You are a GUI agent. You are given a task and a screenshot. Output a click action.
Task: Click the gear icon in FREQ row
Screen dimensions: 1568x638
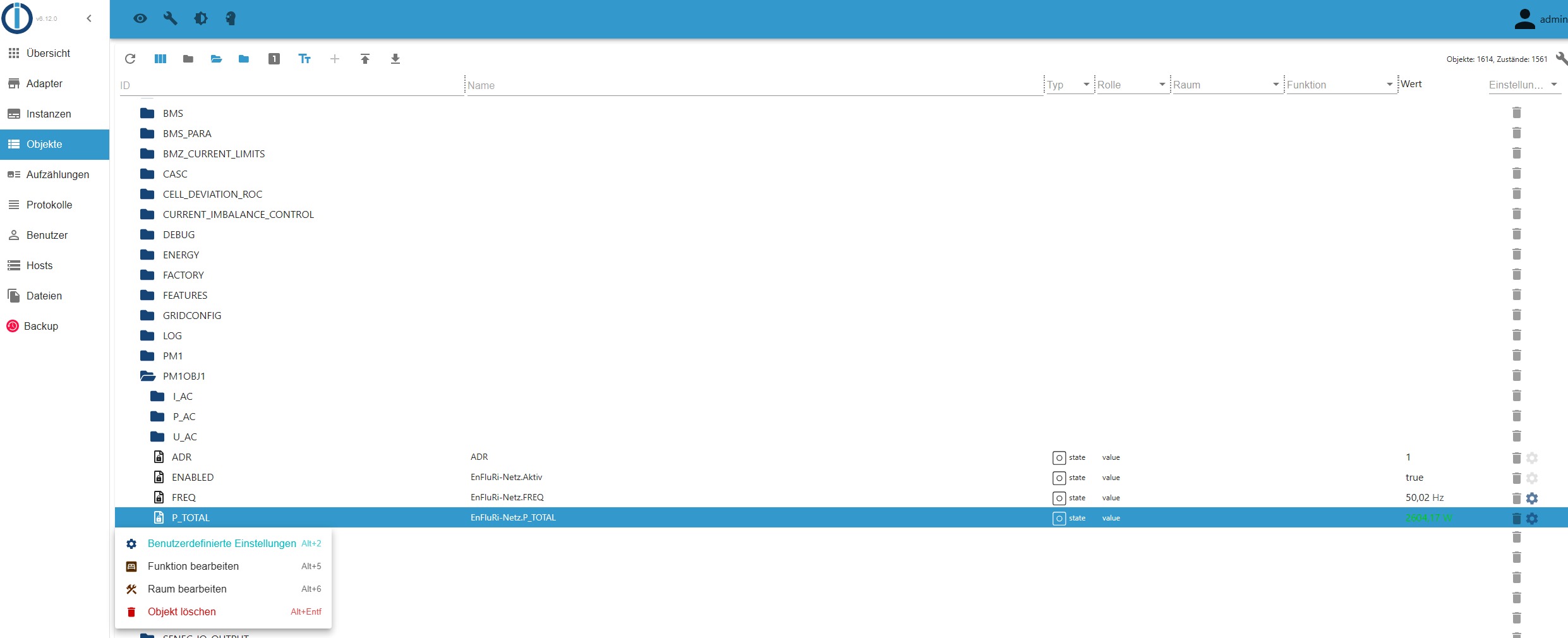click(x=1532, y=498)
